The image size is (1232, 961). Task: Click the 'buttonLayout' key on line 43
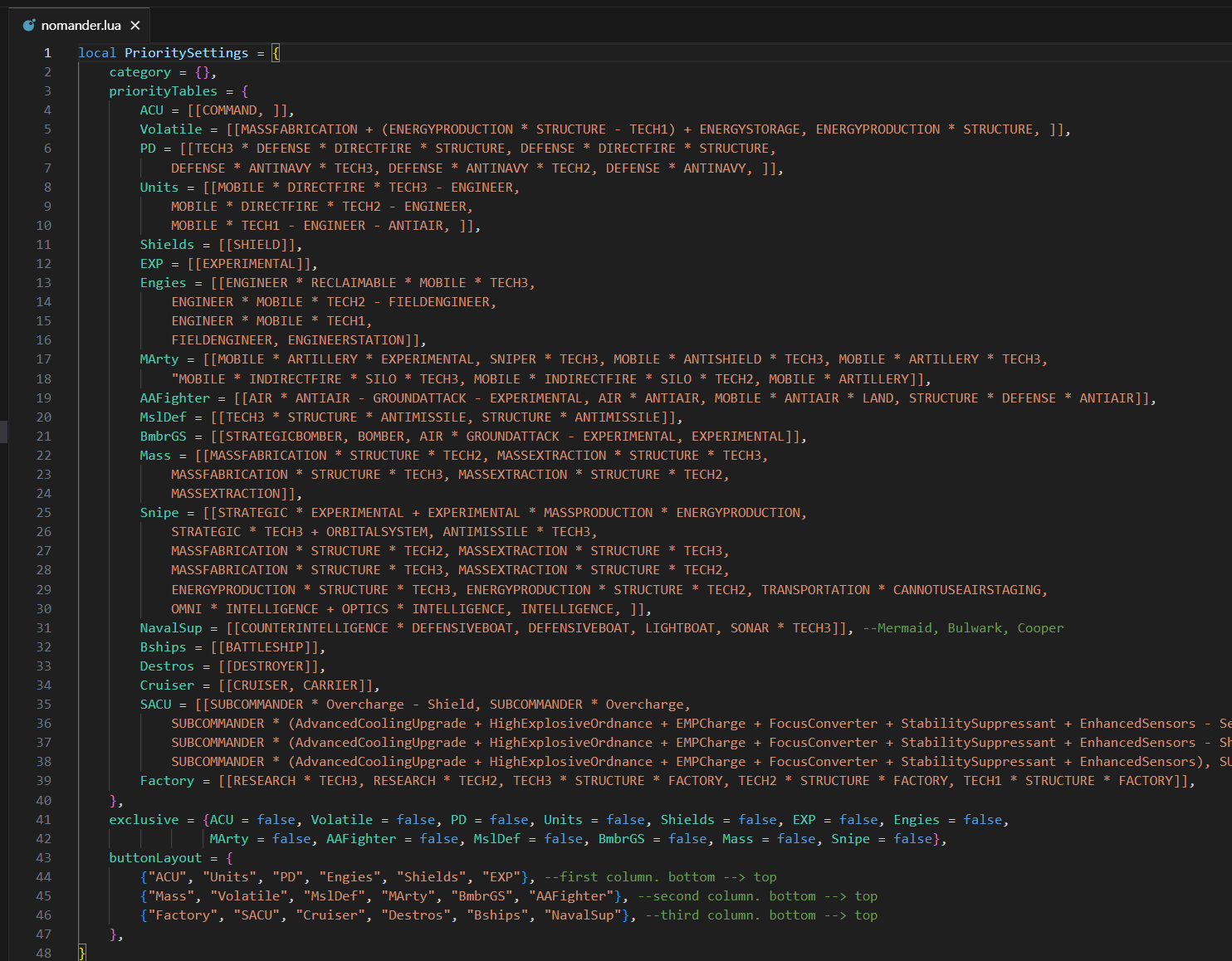[155, 857]
